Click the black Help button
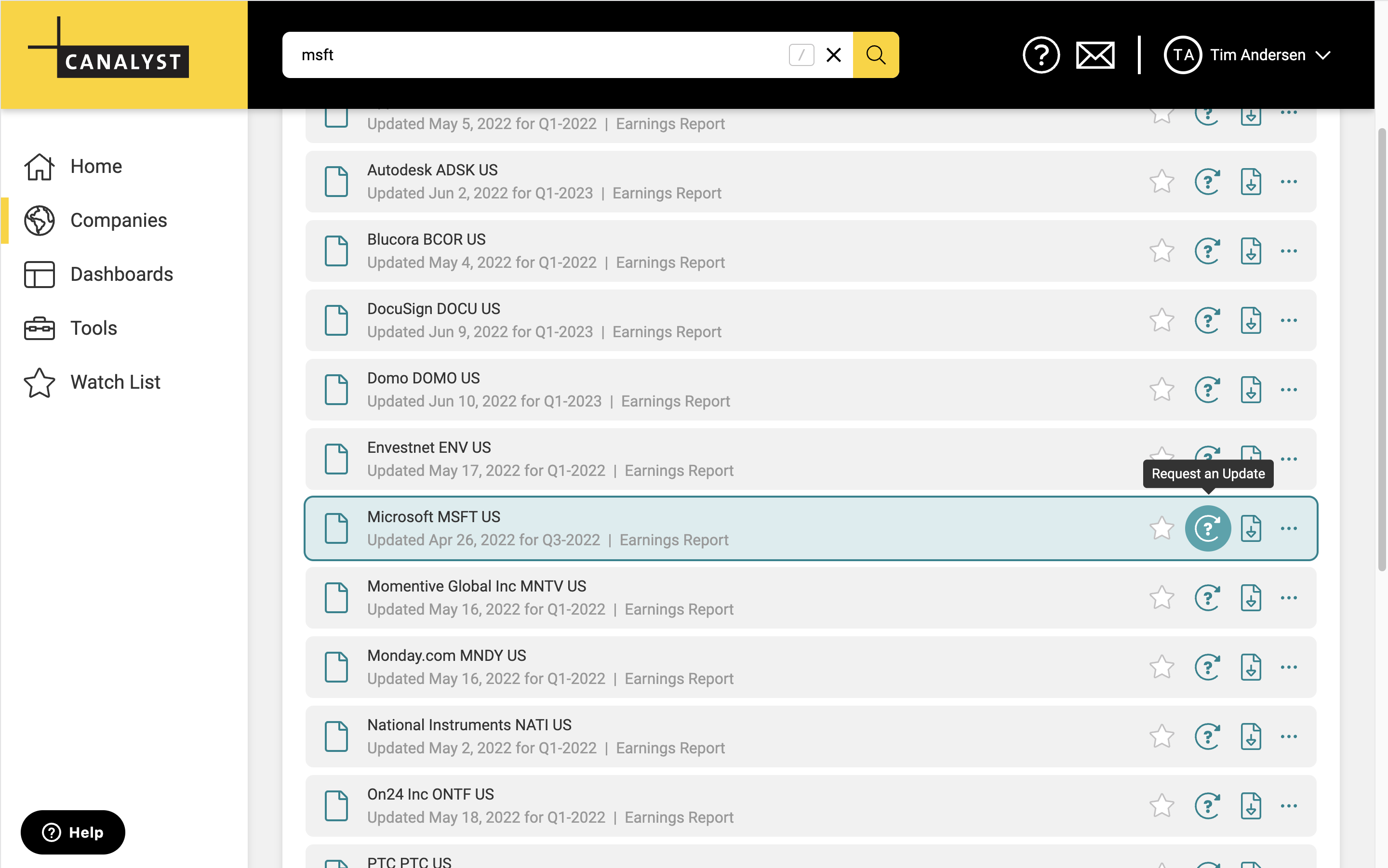The width and height of the screenshot is (1388, 868). click(73, 832)
